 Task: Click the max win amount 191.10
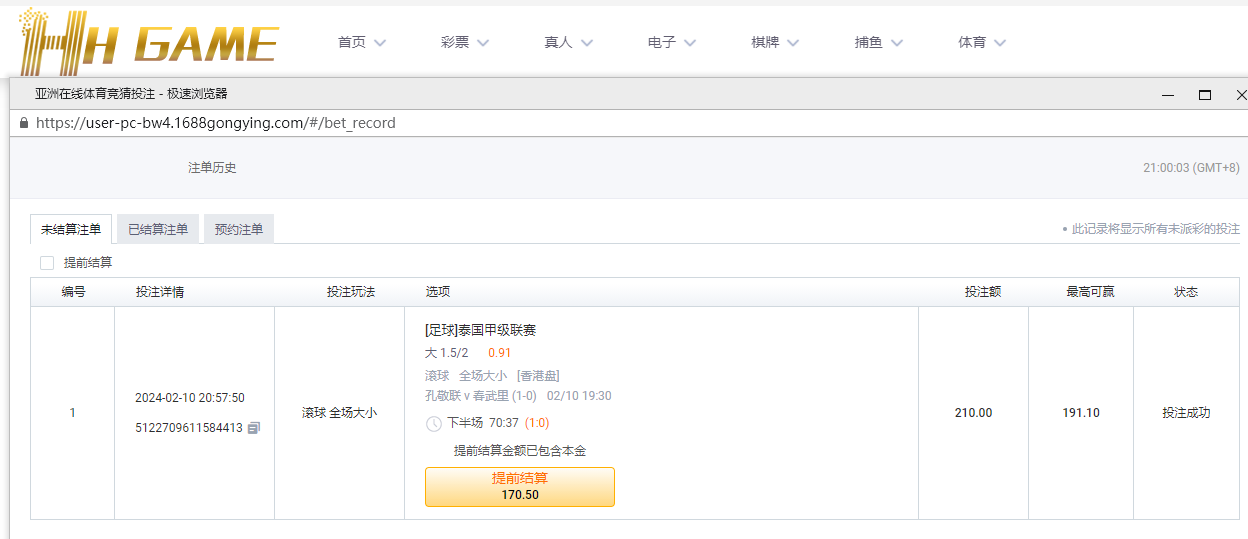click(1081, 413)
